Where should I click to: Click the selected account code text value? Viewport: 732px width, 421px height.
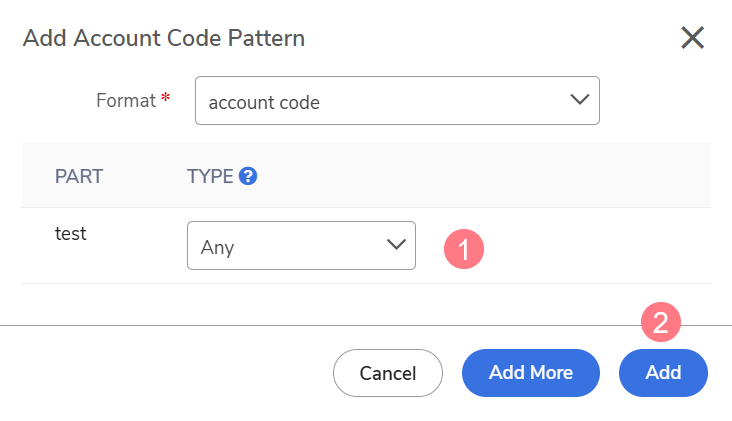click(x=264, y=102)
